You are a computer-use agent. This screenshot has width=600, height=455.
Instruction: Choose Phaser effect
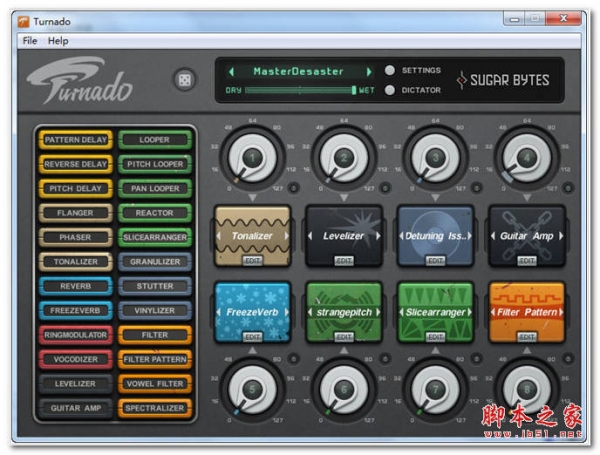76,237
